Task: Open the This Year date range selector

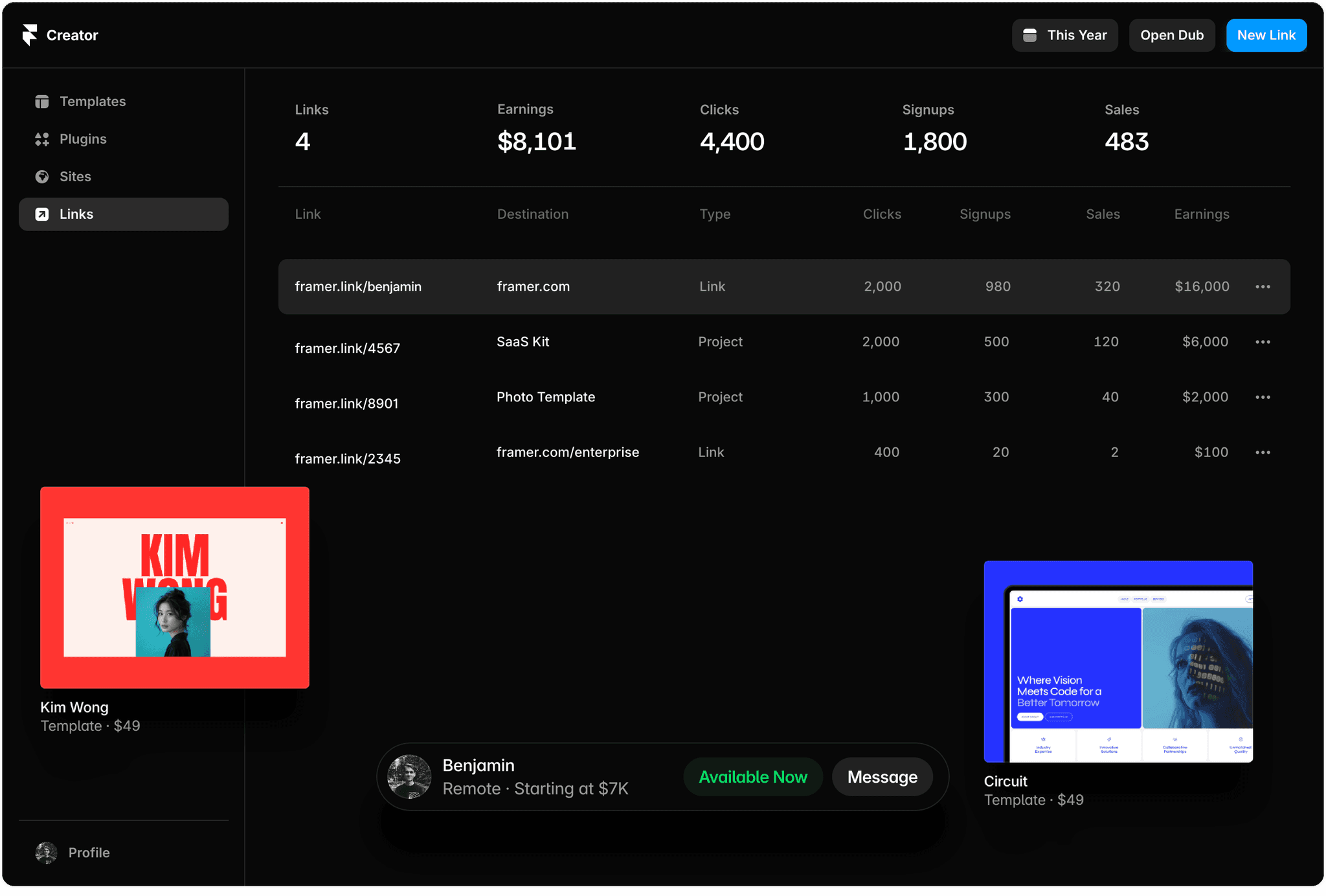Action: [x=1065, y=36]
